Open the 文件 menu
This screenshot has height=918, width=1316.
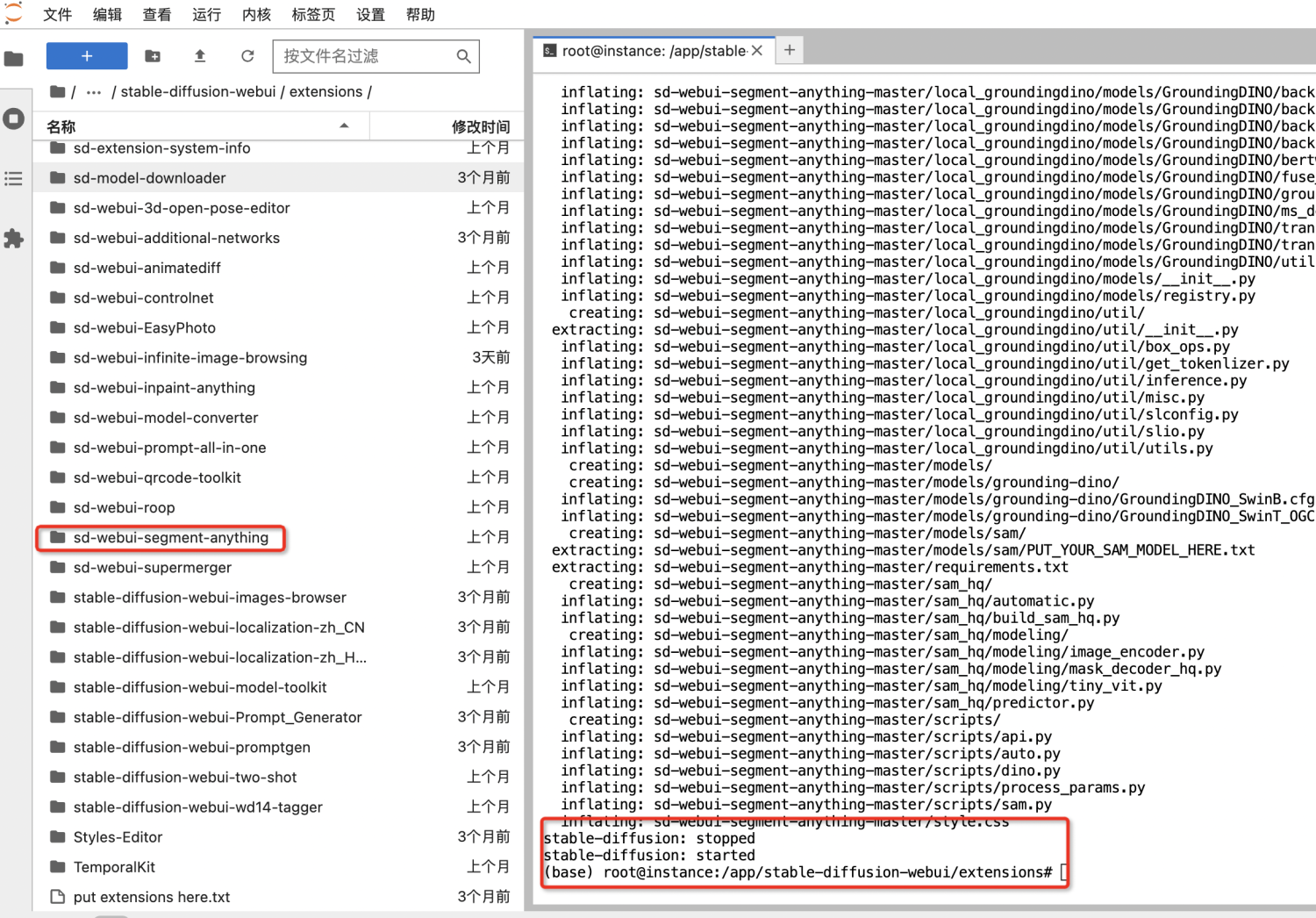pos(58,14)
